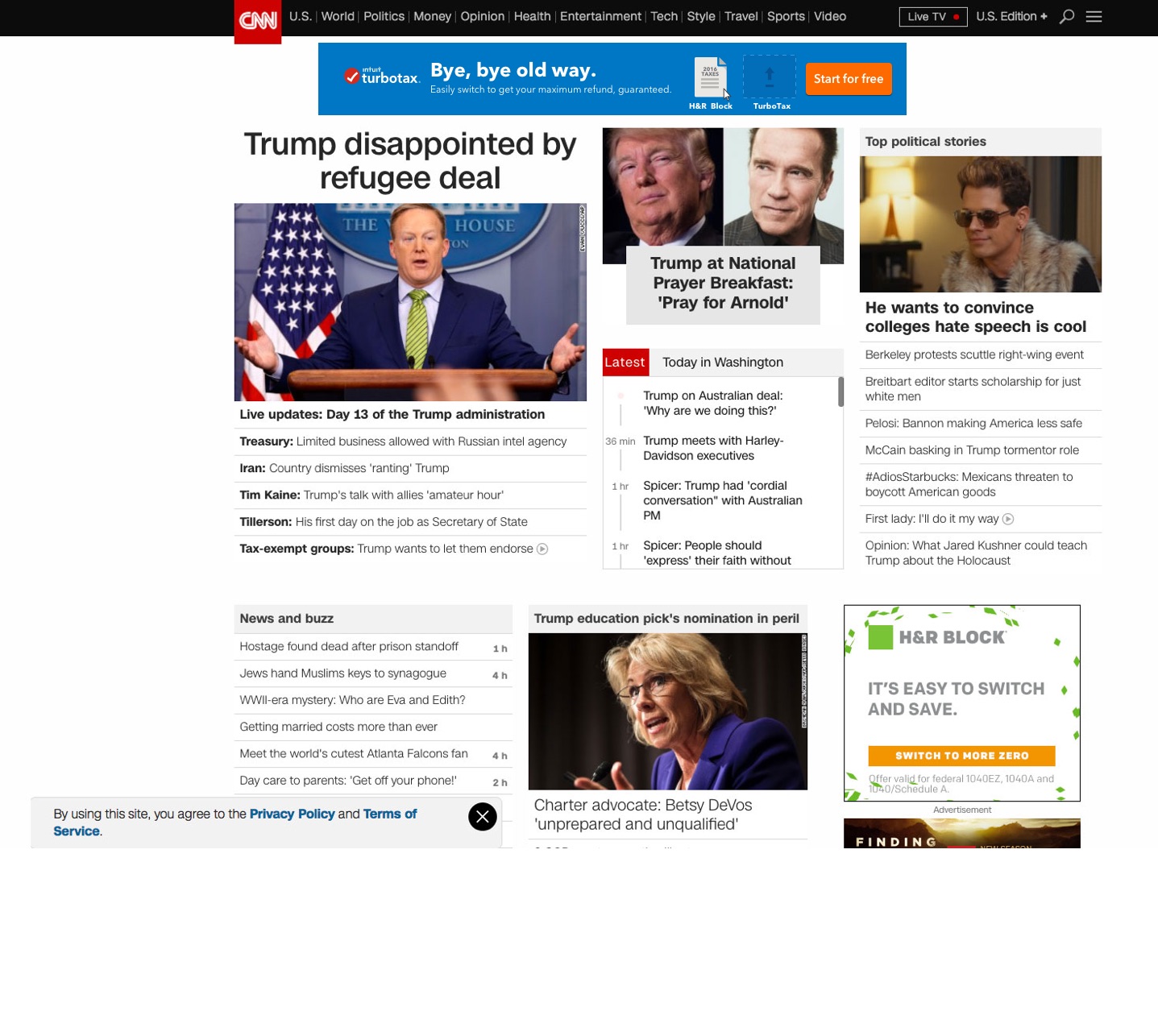Screen dimensions: 1158x1036
Task: Open world's cutest Atlanta Falcons fan story
Action: point(354,754)
